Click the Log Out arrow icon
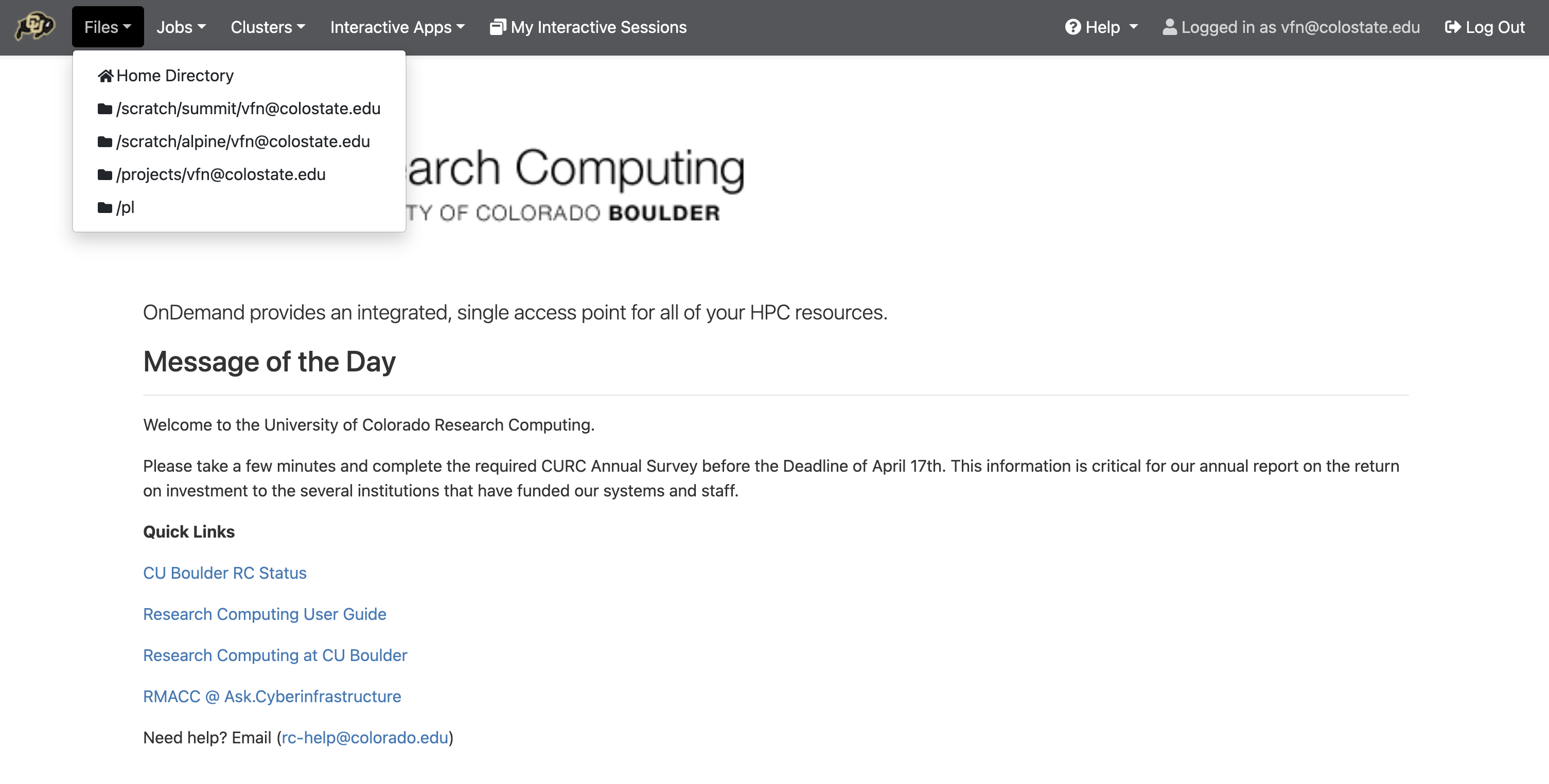Viewport: 1549px width, 784px height. click(1453, 27)
